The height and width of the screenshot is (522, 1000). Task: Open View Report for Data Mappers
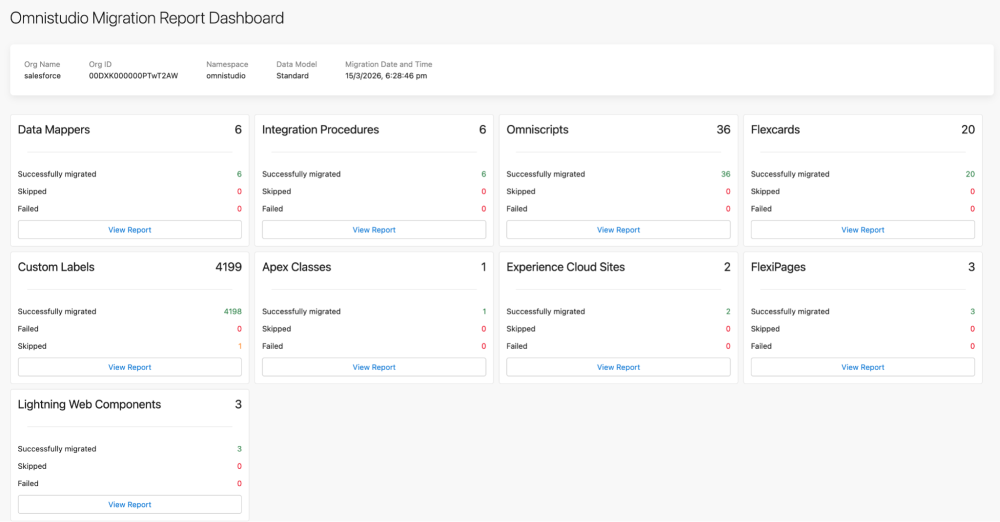click(x=129, y=230)
